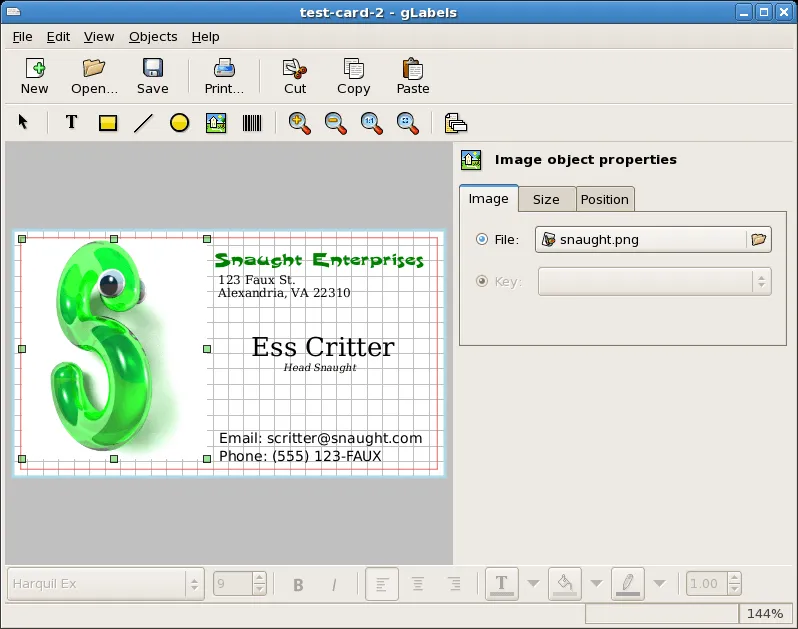Open the Objects menu
798x629 pixels.
[x=153, y=36]
